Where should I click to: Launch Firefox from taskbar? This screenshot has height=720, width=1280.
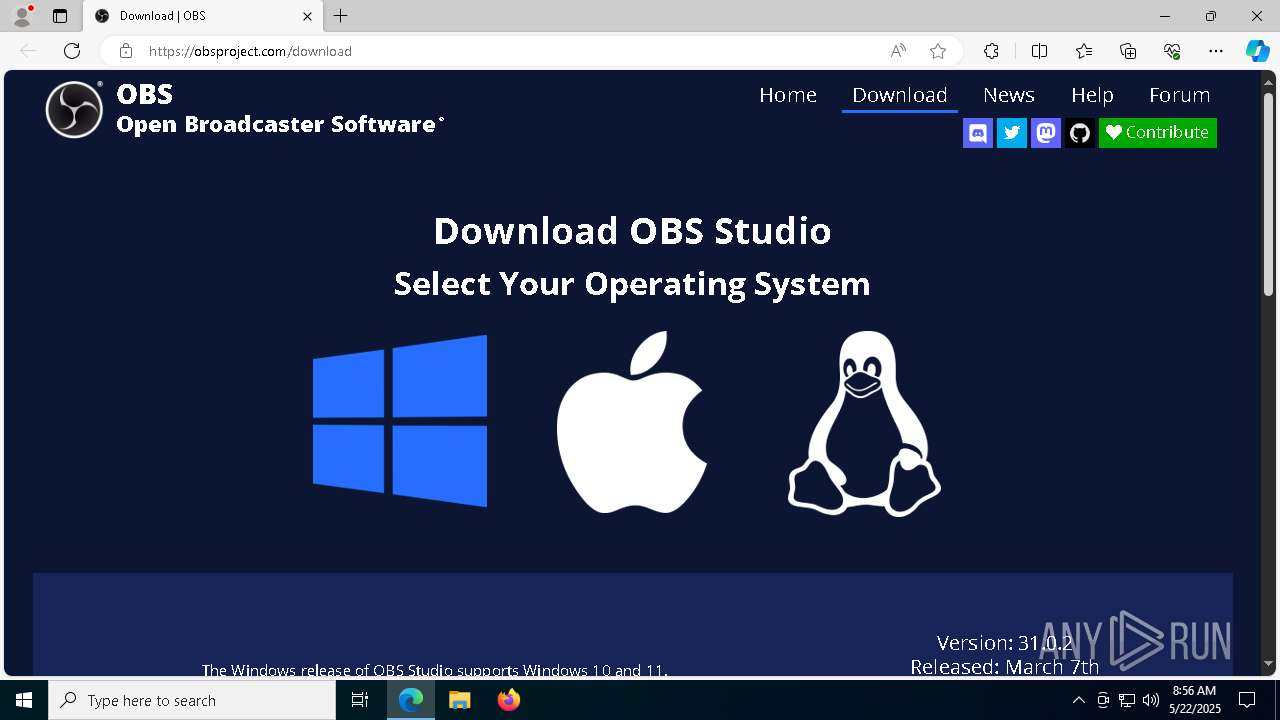point(509,700)
